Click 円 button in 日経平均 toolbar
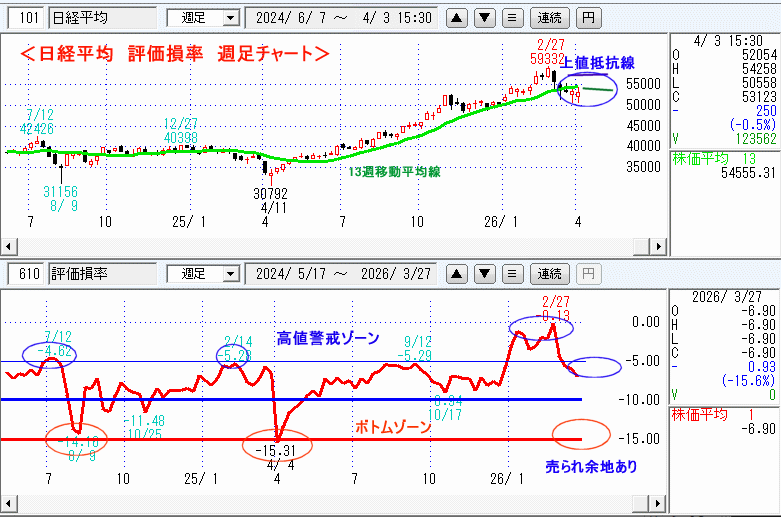This screenshot has height=517, width=781. point(588,18)
